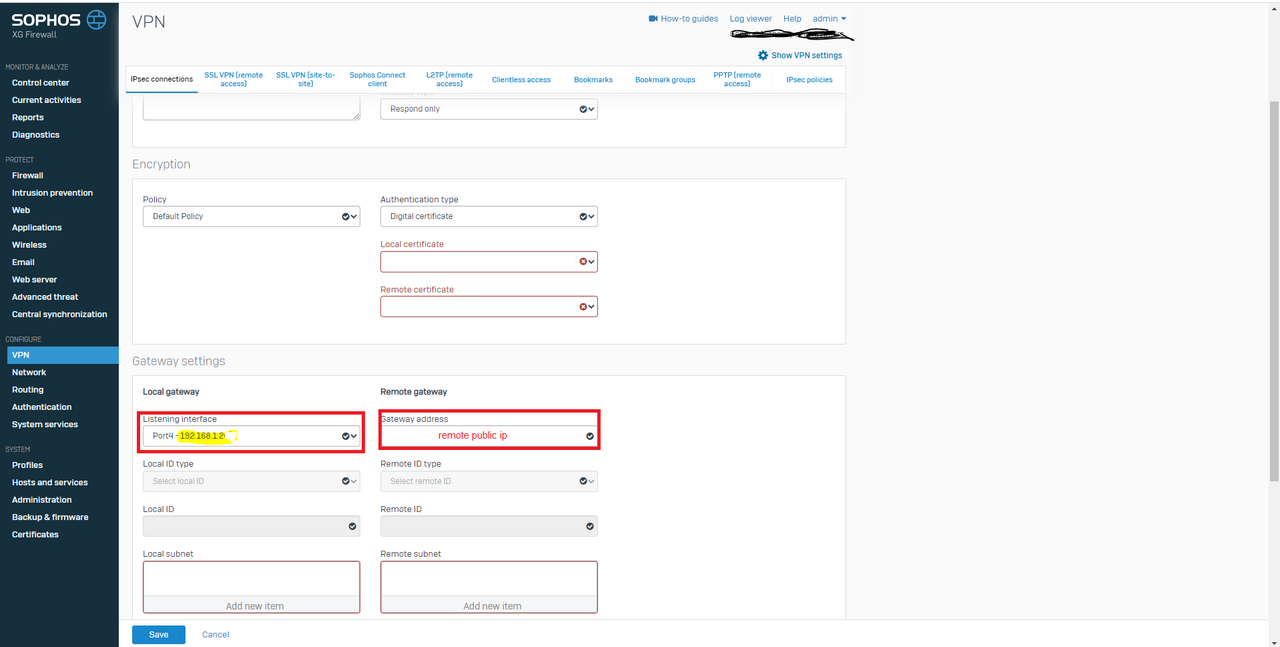Click the Cancel link
Screen dimensions: 1280x647
coord(216,634)
